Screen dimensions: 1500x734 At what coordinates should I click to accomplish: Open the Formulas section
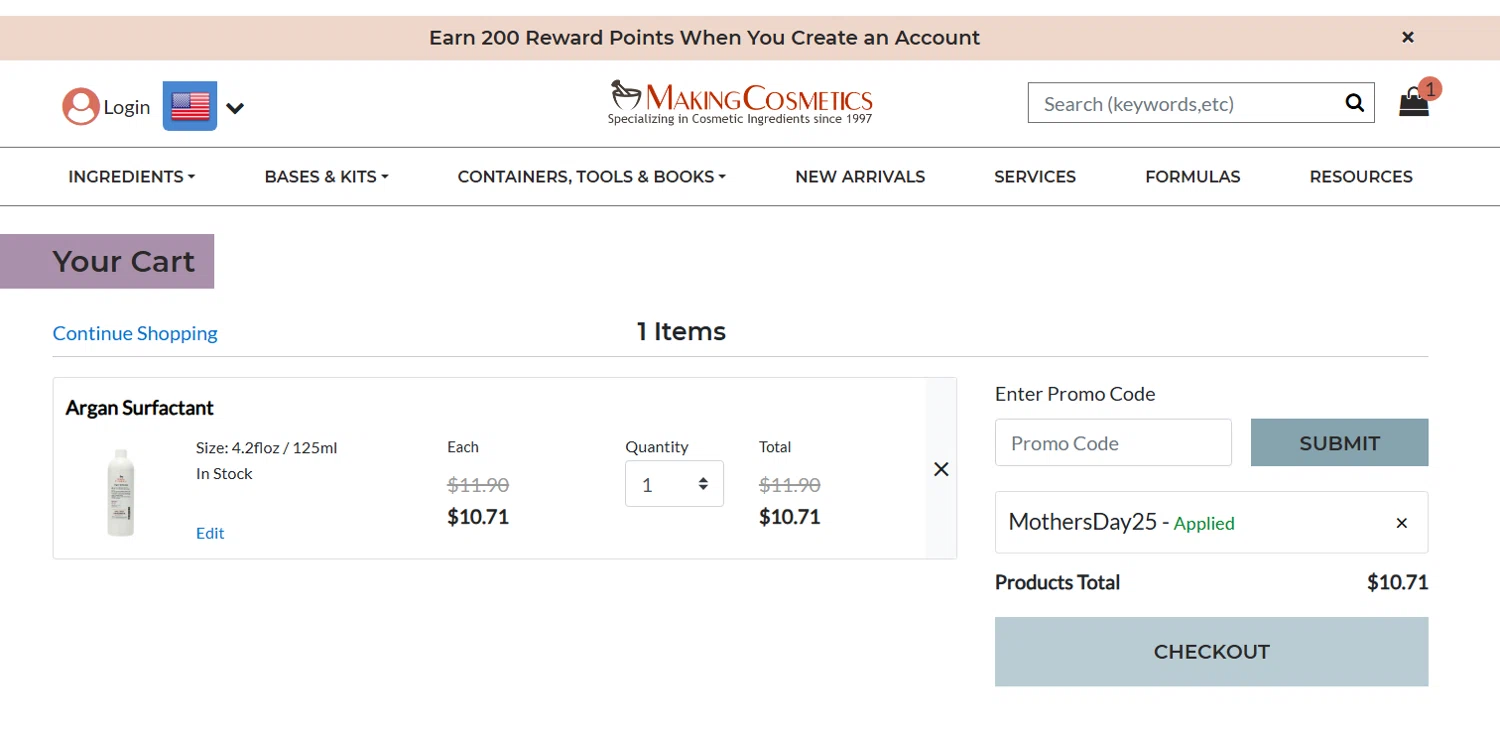point(1193,177)
